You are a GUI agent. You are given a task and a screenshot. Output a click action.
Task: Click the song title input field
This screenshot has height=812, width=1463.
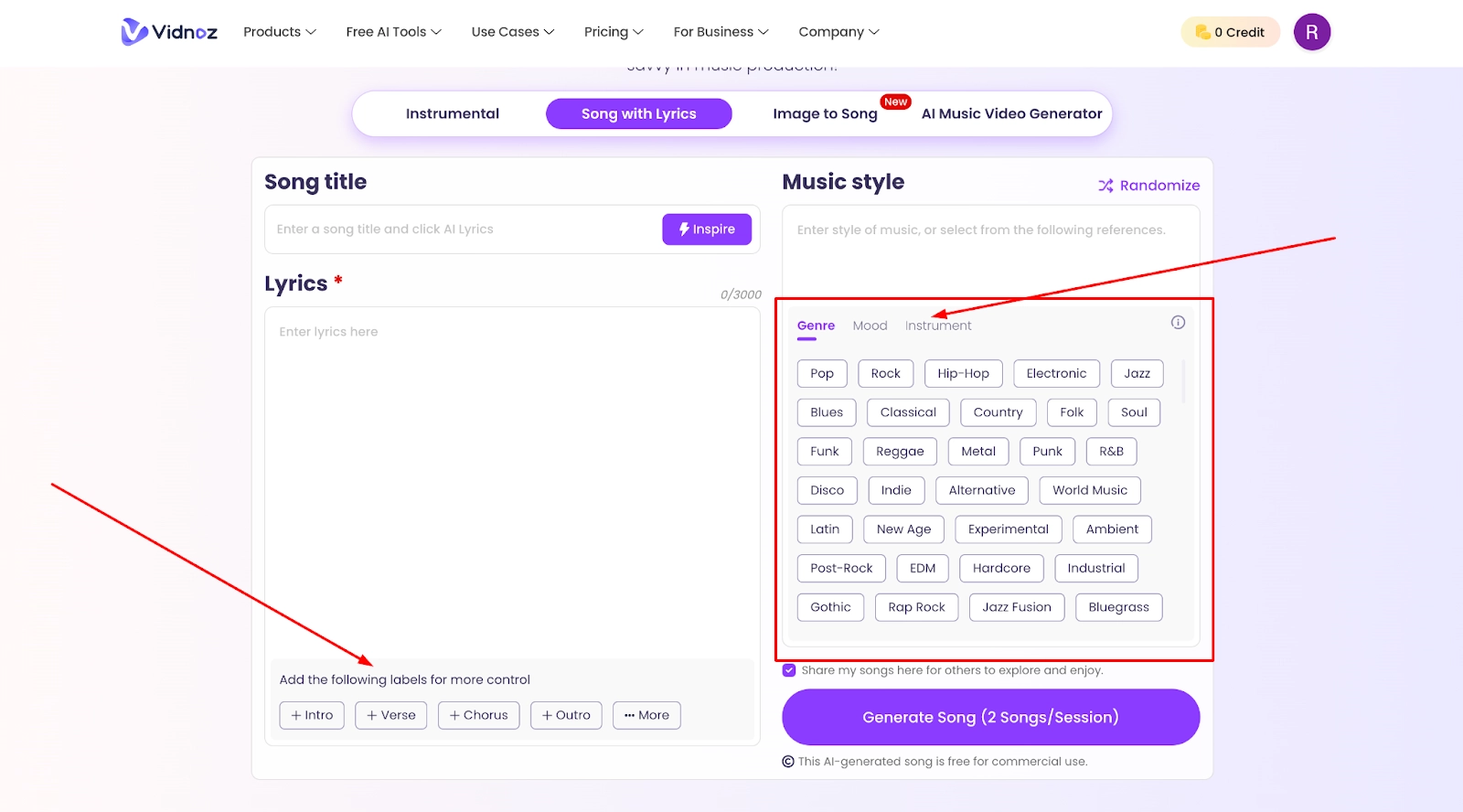click(462, 230)
